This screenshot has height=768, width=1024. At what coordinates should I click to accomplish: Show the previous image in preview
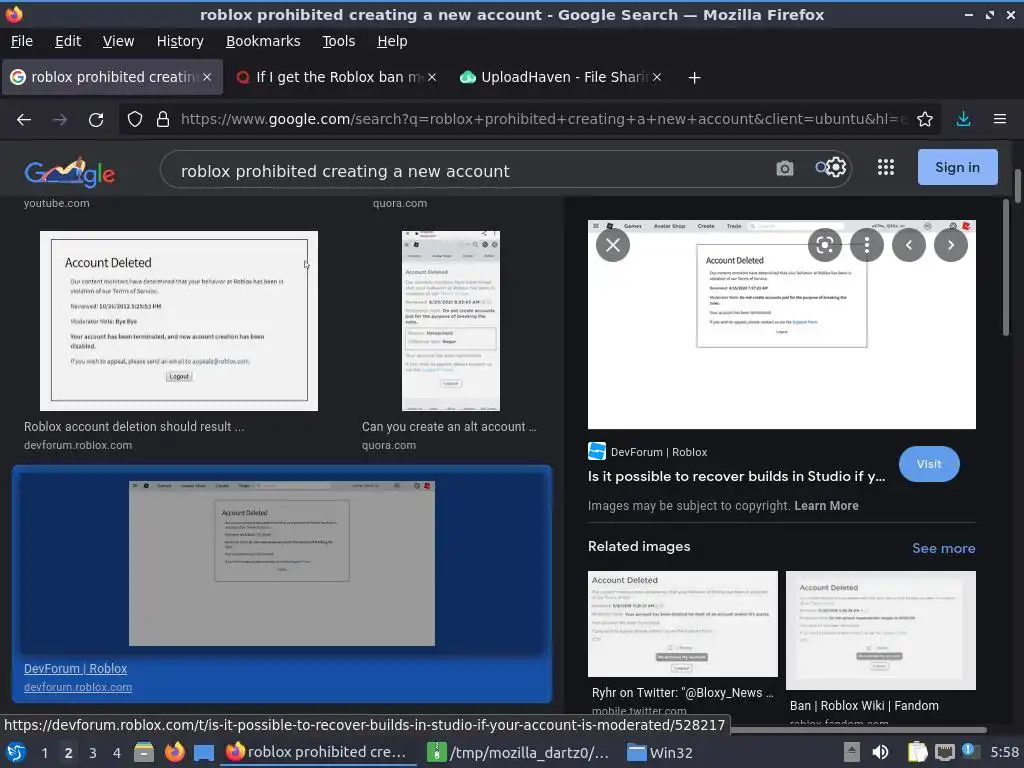tap(908, 245)
